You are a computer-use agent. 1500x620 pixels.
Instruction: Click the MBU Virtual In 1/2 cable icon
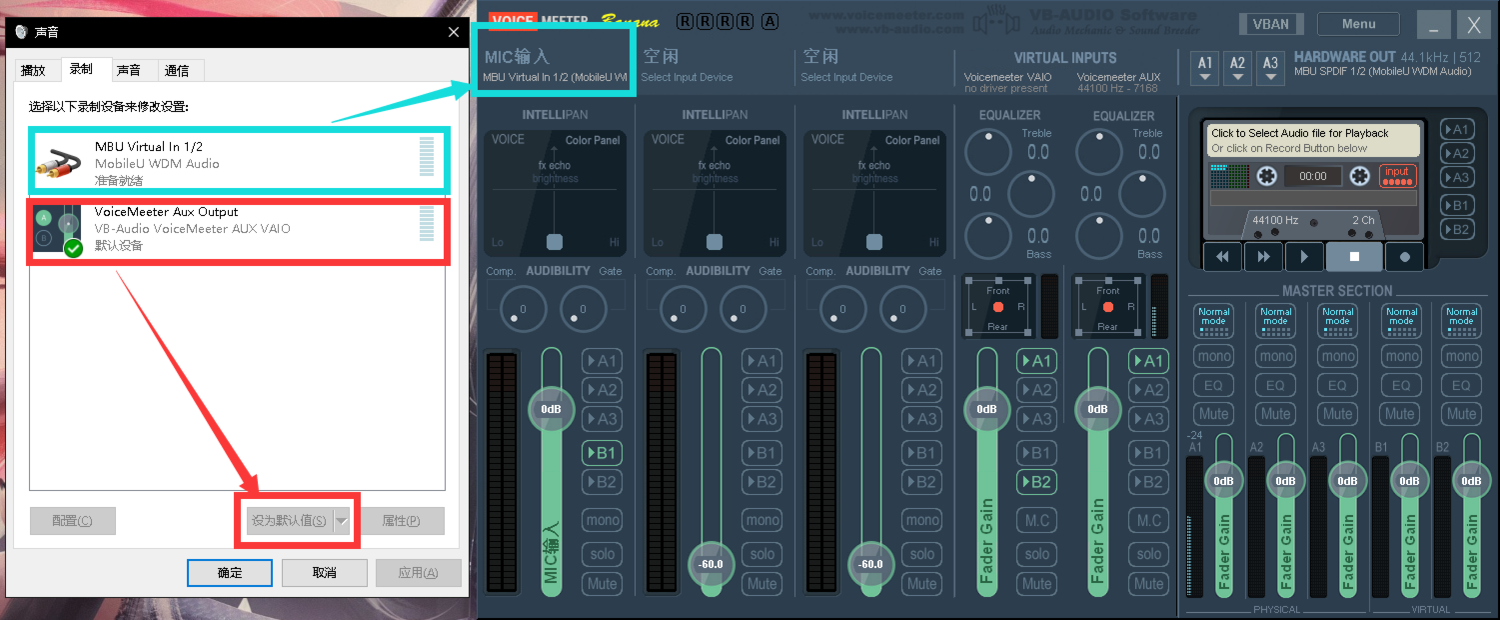[58, 161]
